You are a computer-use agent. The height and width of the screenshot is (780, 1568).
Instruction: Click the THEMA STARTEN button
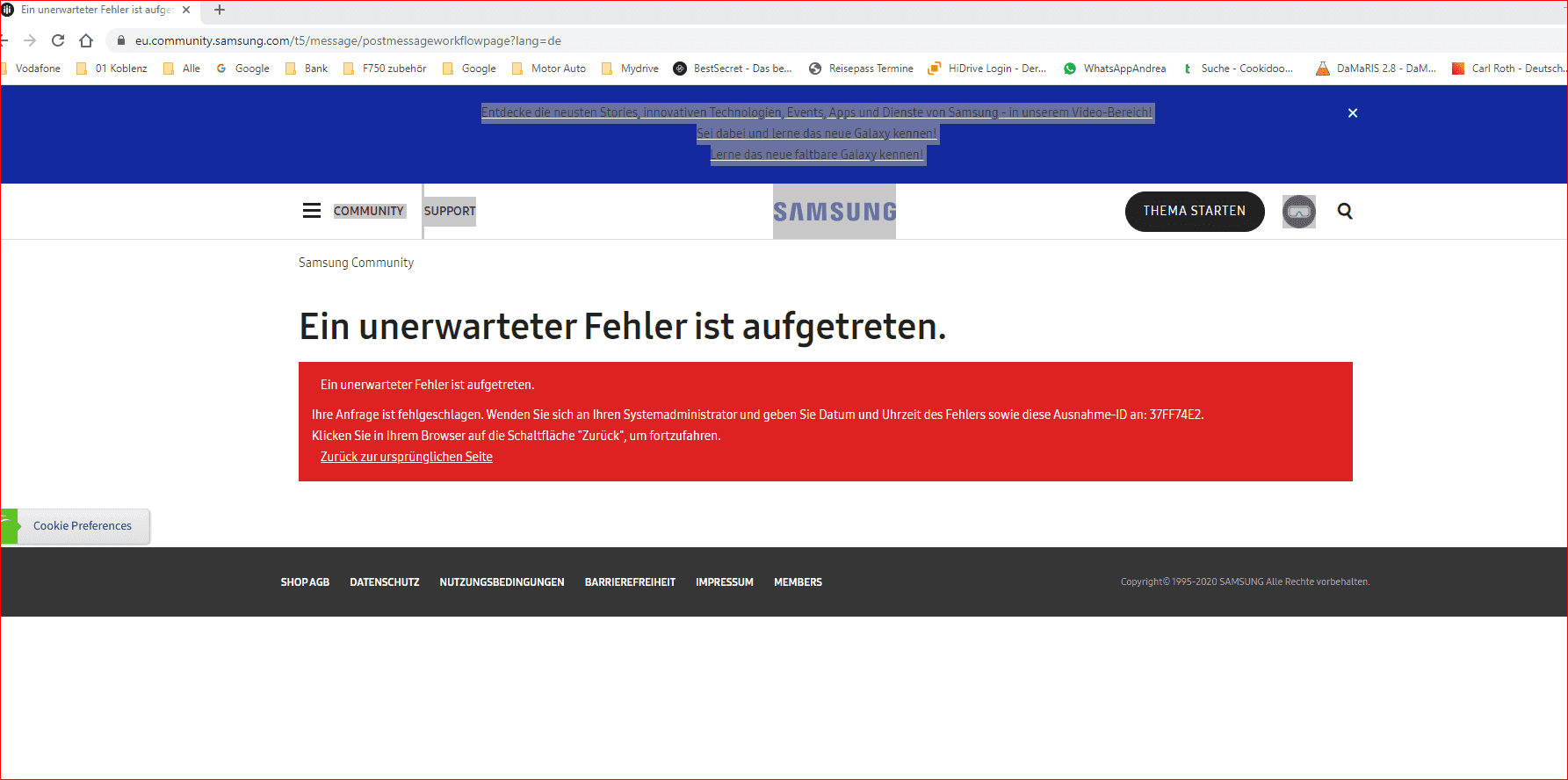click(1195, 212)
